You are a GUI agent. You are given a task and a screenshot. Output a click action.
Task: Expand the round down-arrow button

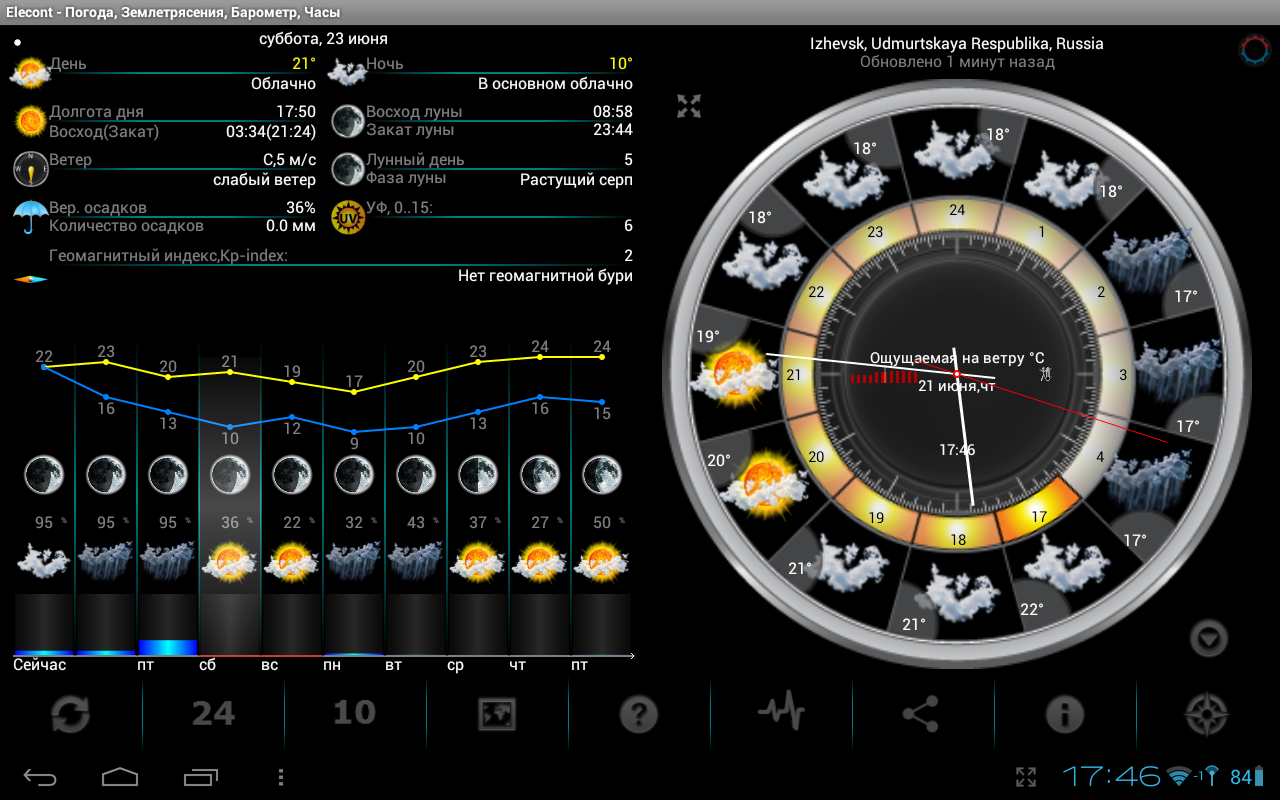[1209, 638]
